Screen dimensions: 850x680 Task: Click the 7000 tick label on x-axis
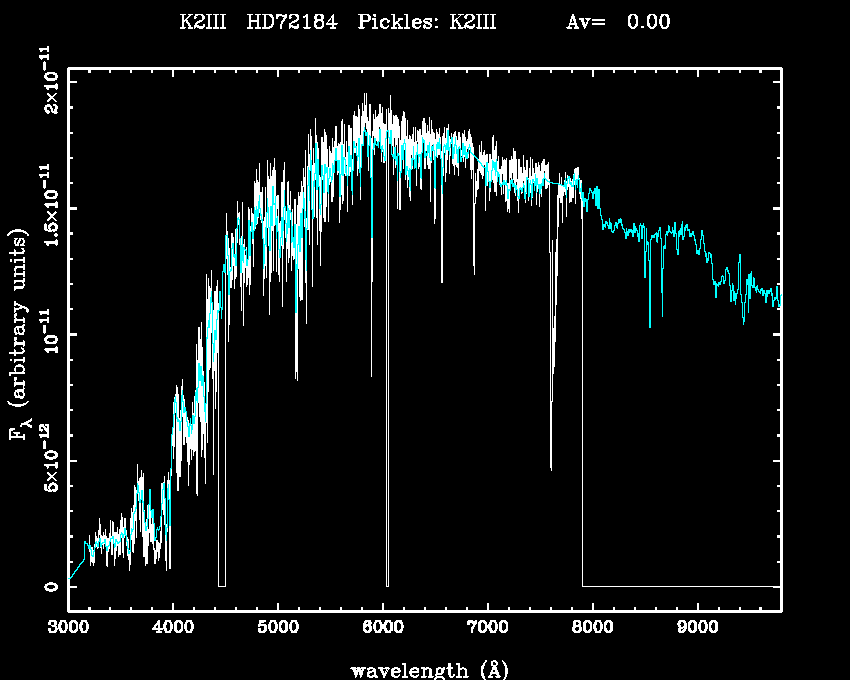[488, 628]
